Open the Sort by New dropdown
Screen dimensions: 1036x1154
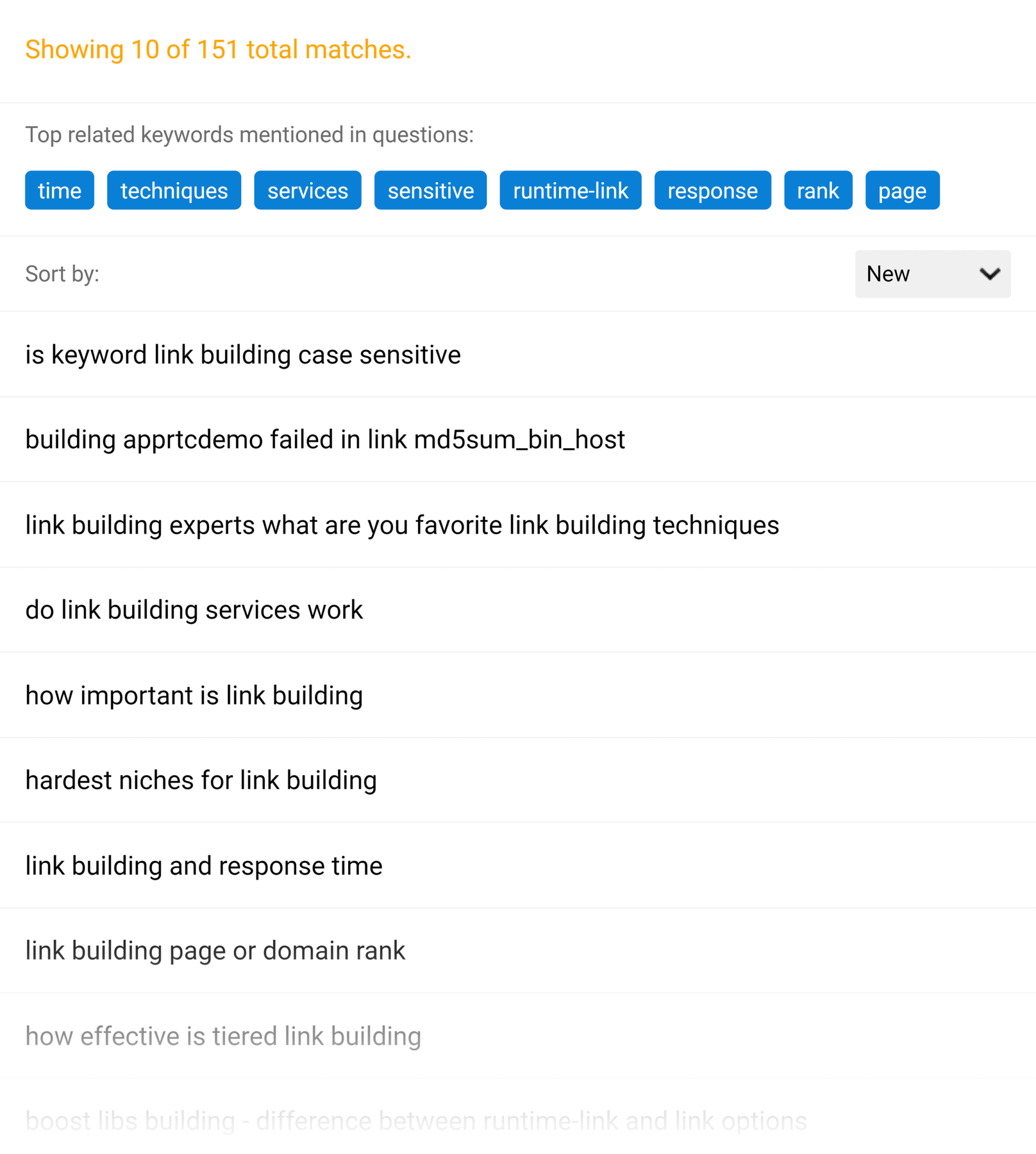click(x=932, y=274)
